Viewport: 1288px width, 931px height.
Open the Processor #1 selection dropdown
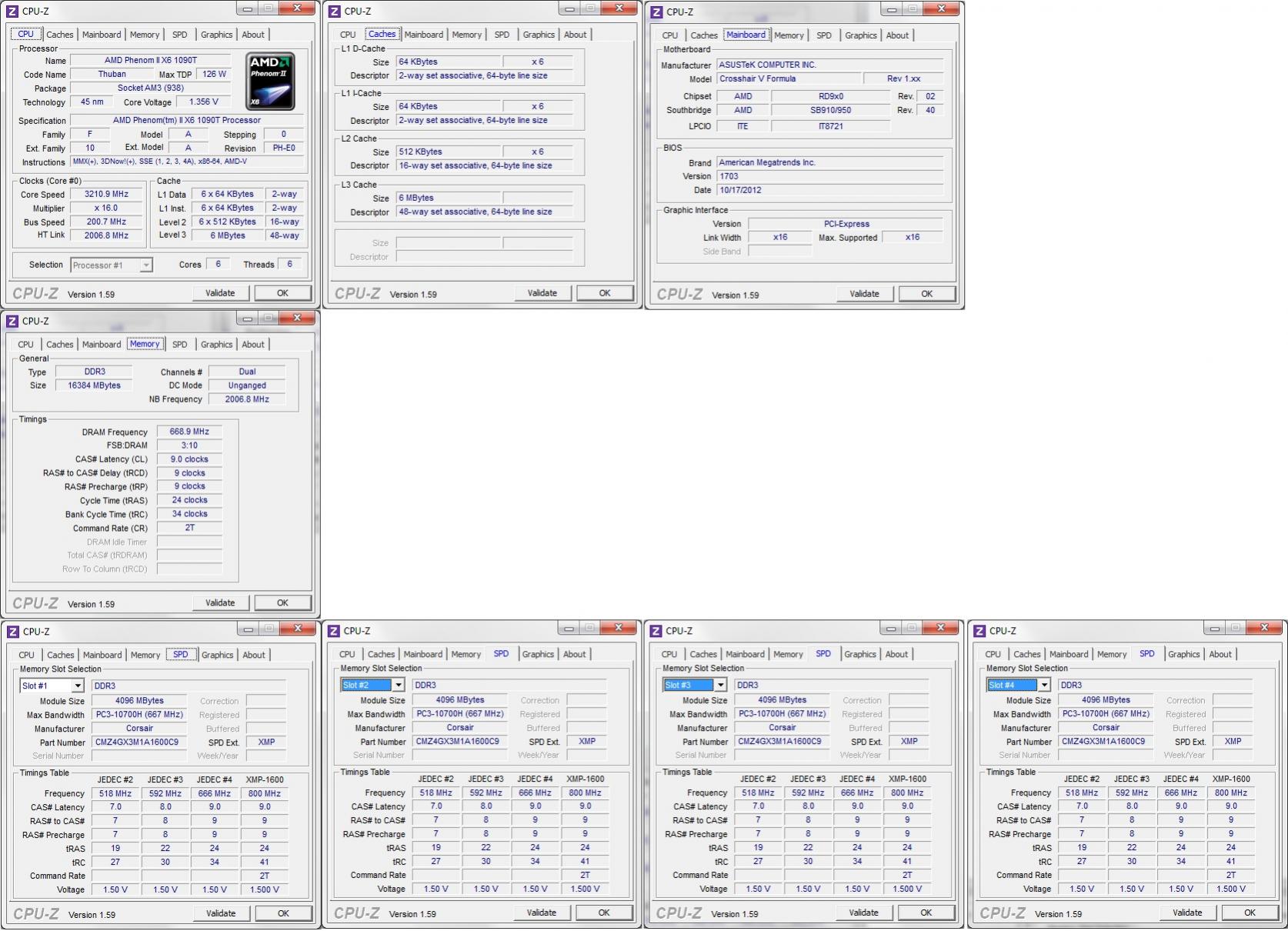click(112, 265)
